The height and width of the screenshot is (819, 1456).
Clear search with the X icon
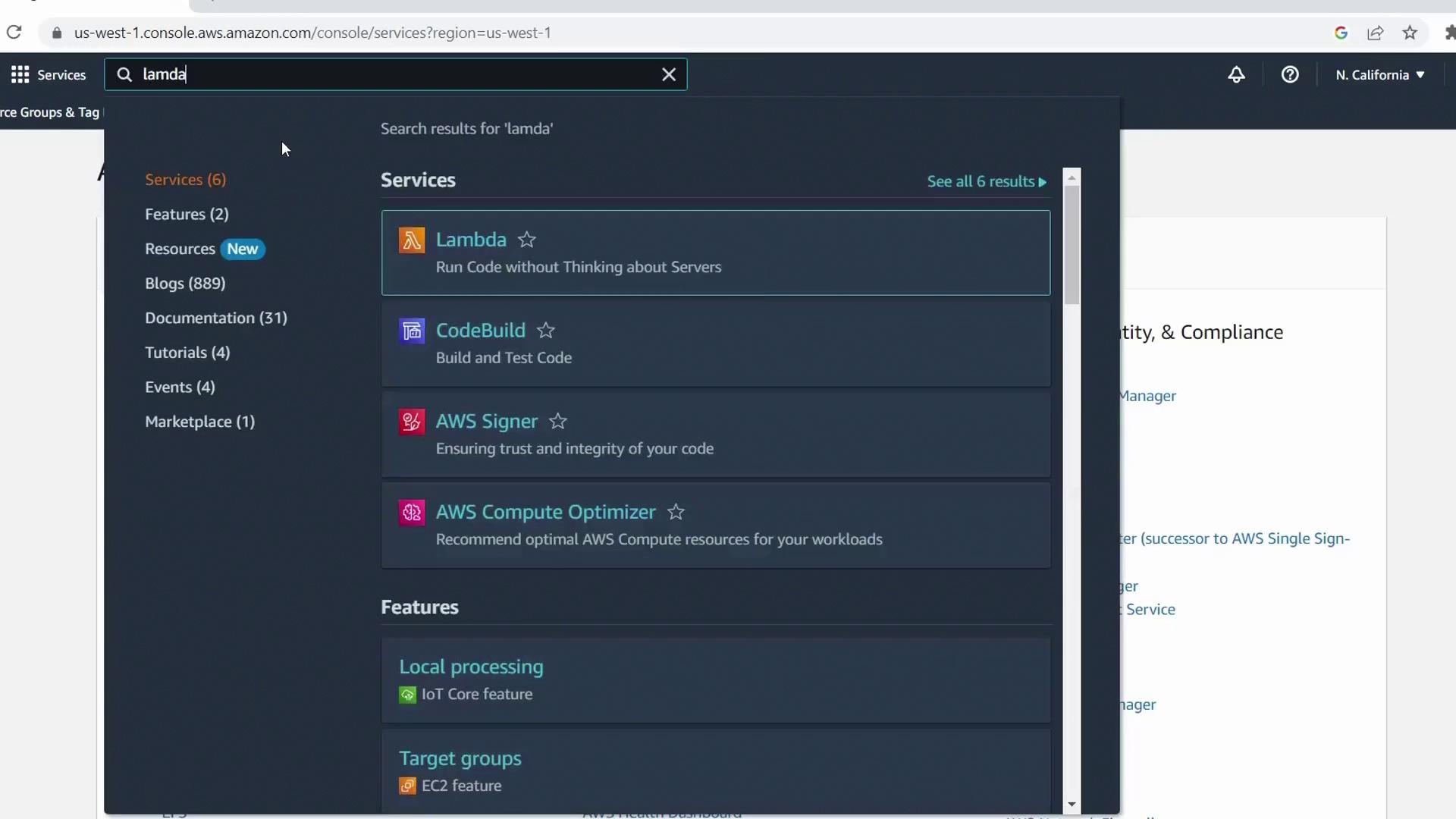[x=668, y=74]
